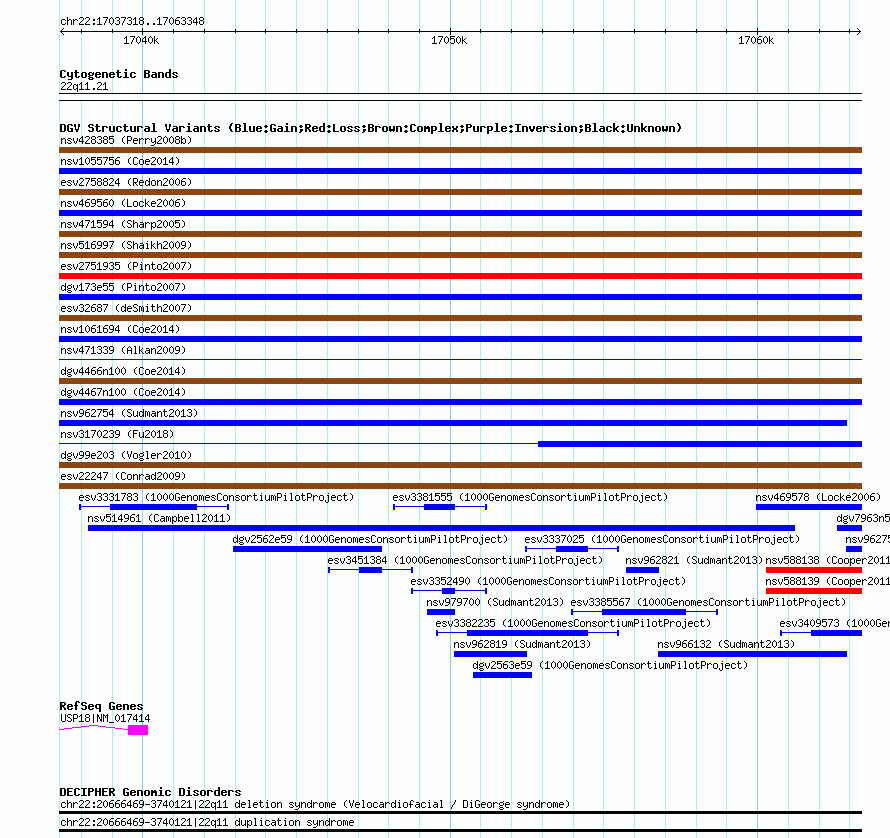Click esv3385567 1000Genomes variant label

[x=708, y=602]
